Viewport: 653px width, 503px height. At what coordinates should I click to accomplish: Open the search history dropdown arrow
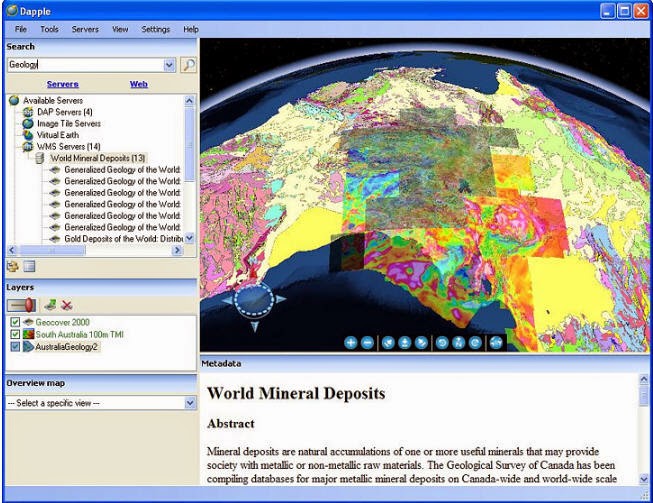point(169,65)
